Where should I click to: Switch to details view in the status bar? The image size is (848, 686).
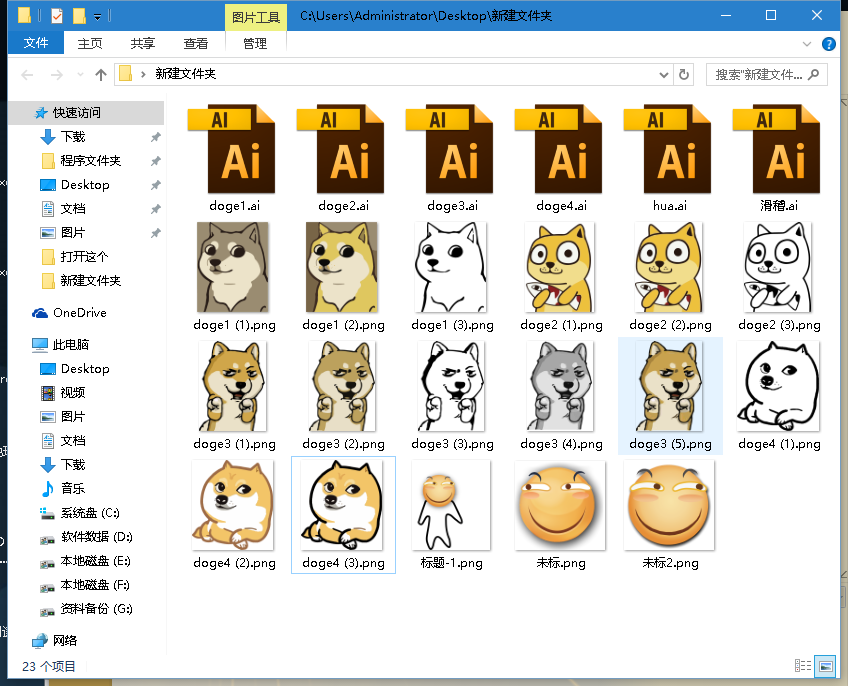(x=802, y=666)
